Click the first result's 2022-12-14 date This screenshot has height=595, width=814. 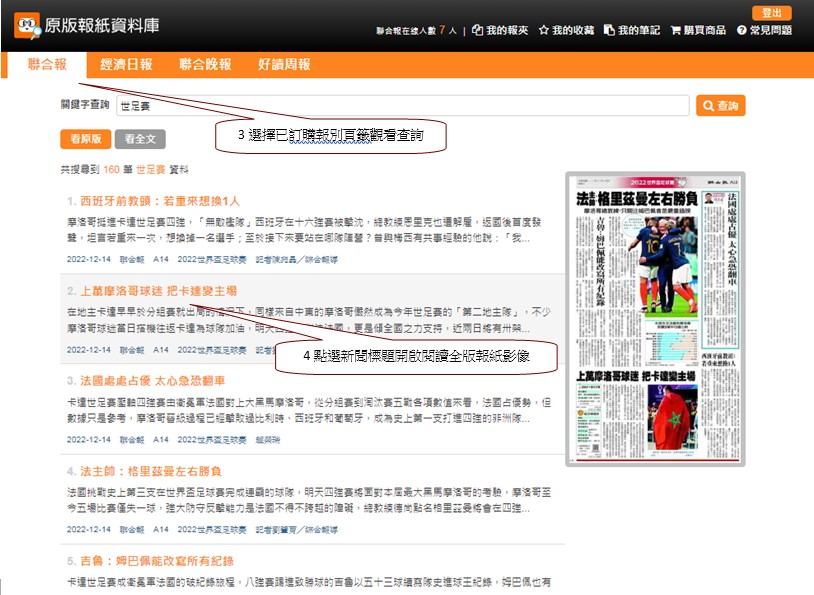(89, 259)
